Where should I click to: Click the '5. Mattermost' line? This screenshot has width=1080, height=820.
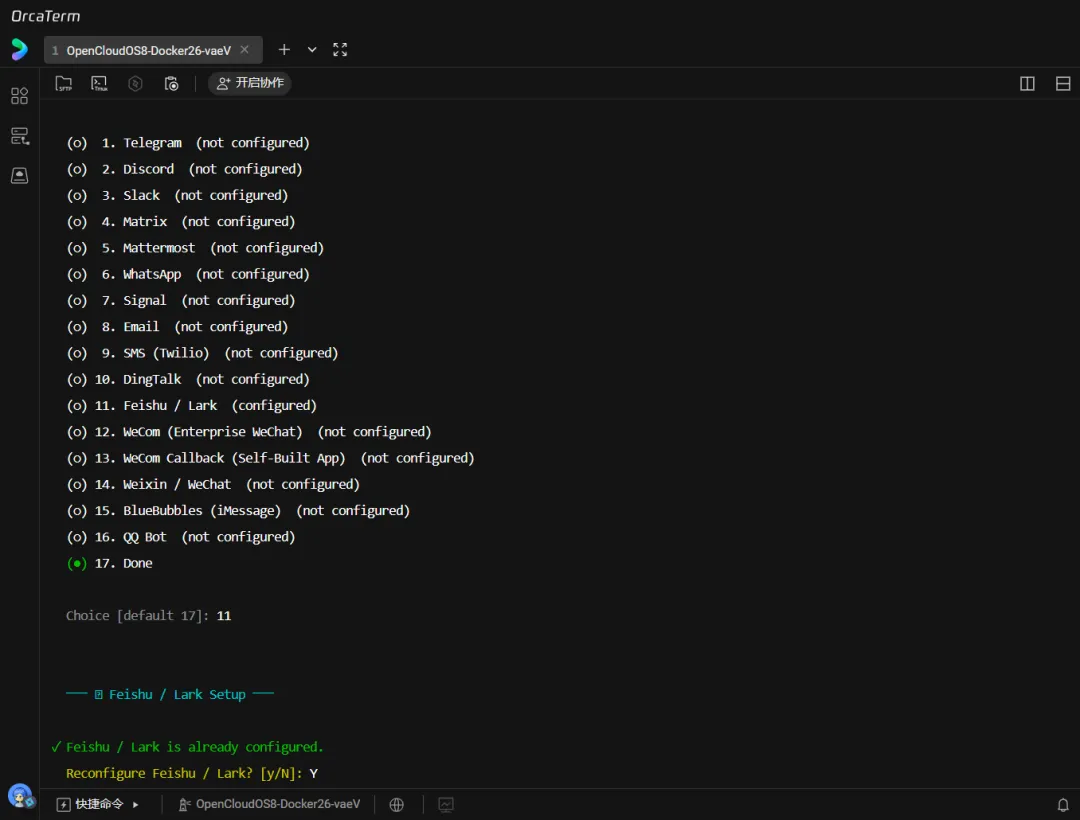[195, 248]
